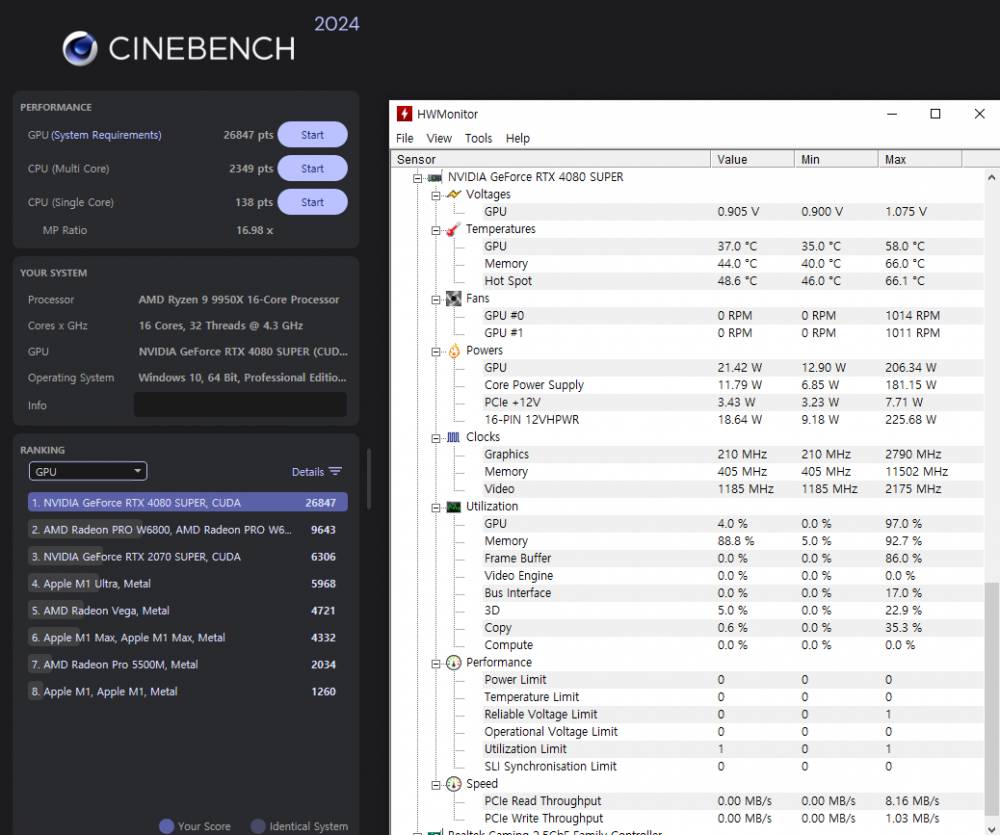
Task: Click the Cinebench logo icon
Action: (80, 48)
